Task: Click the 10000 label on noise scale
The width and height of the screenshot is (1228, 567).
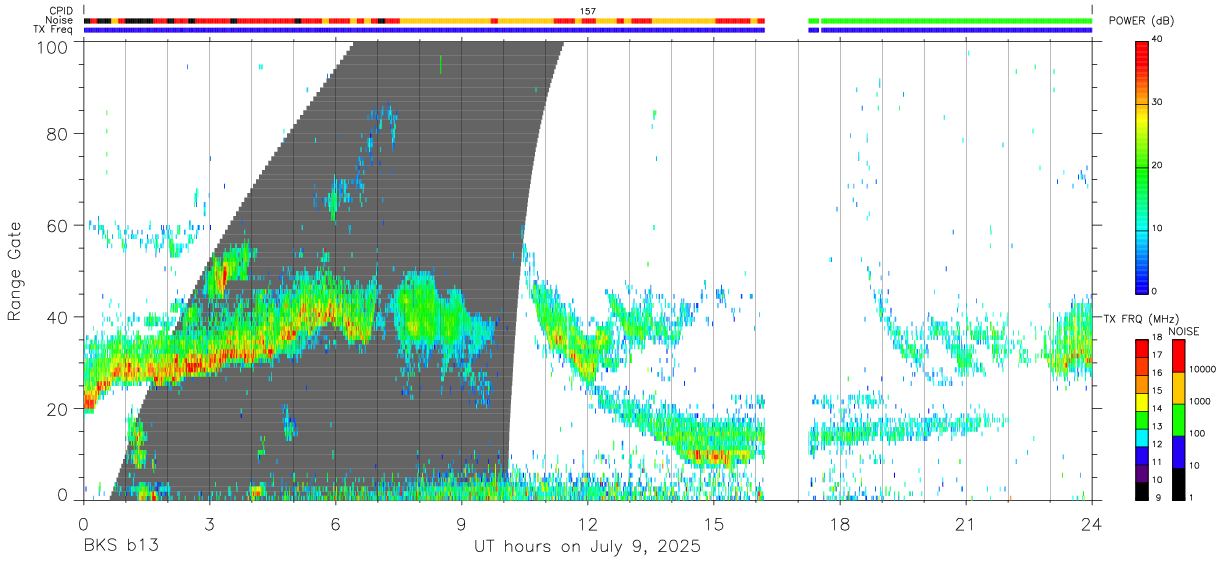Action: 1201,370
